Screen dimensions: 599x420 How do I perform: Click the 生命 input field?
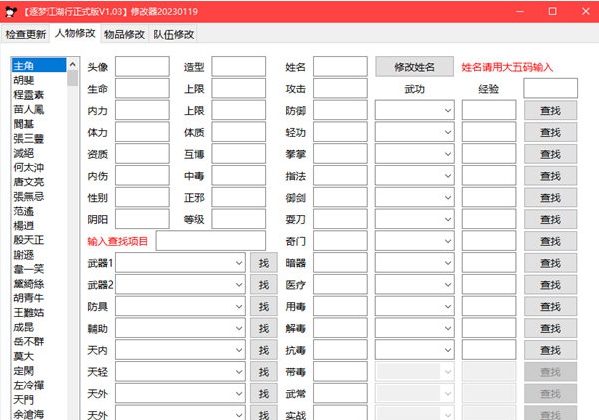142,89
